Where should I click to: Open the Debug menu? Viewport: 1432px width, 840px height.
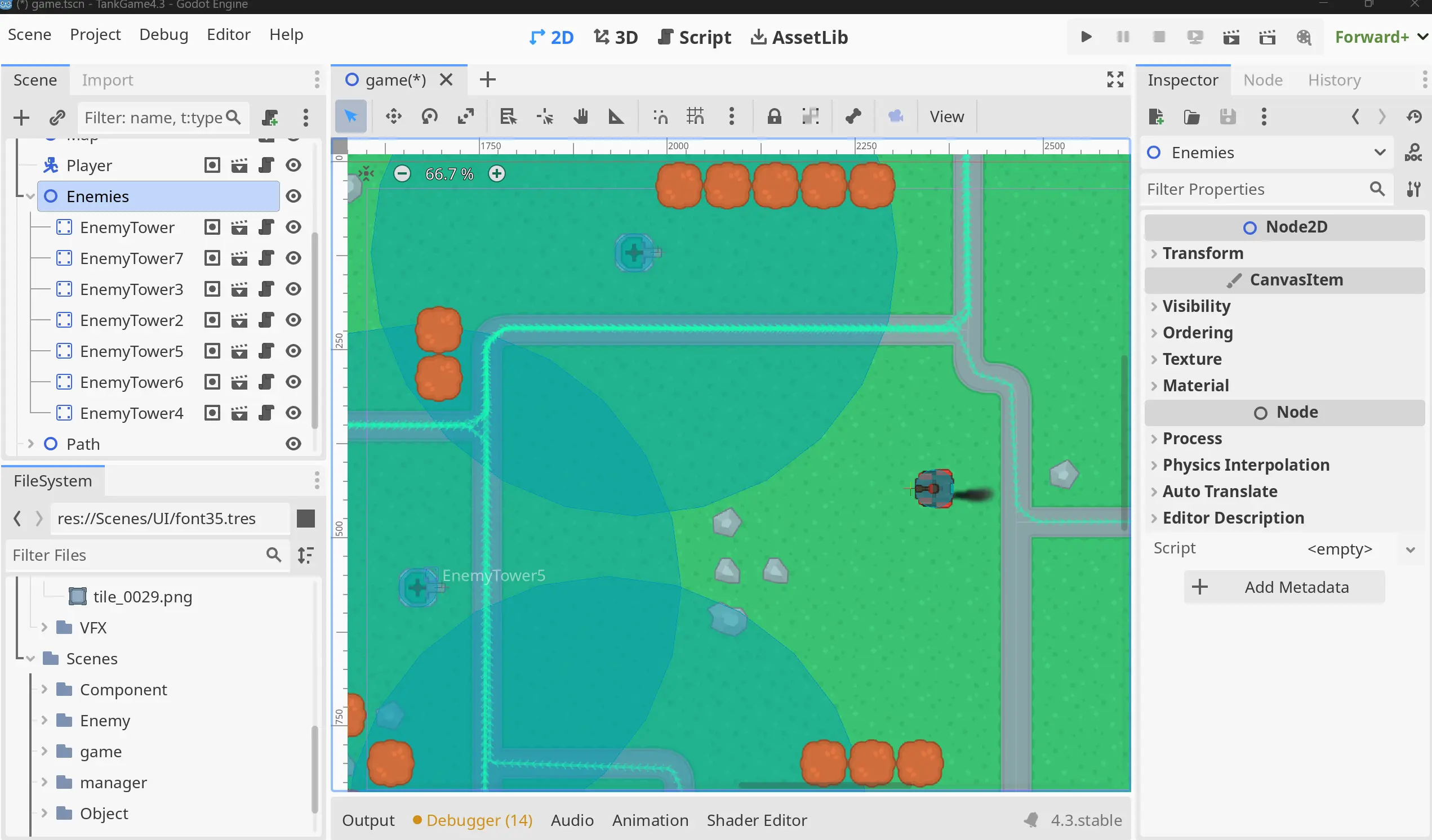[164, 35]
